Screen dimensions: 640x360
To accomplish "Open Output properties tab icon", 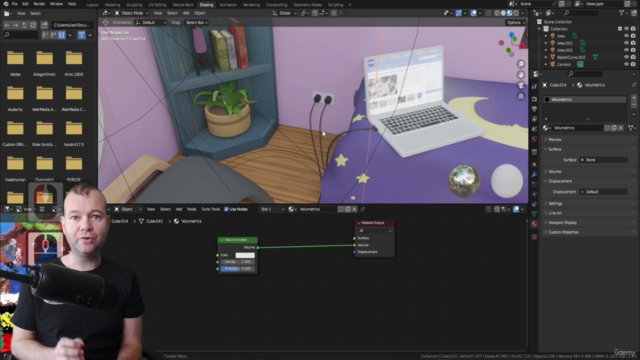I will click(534, 109).
